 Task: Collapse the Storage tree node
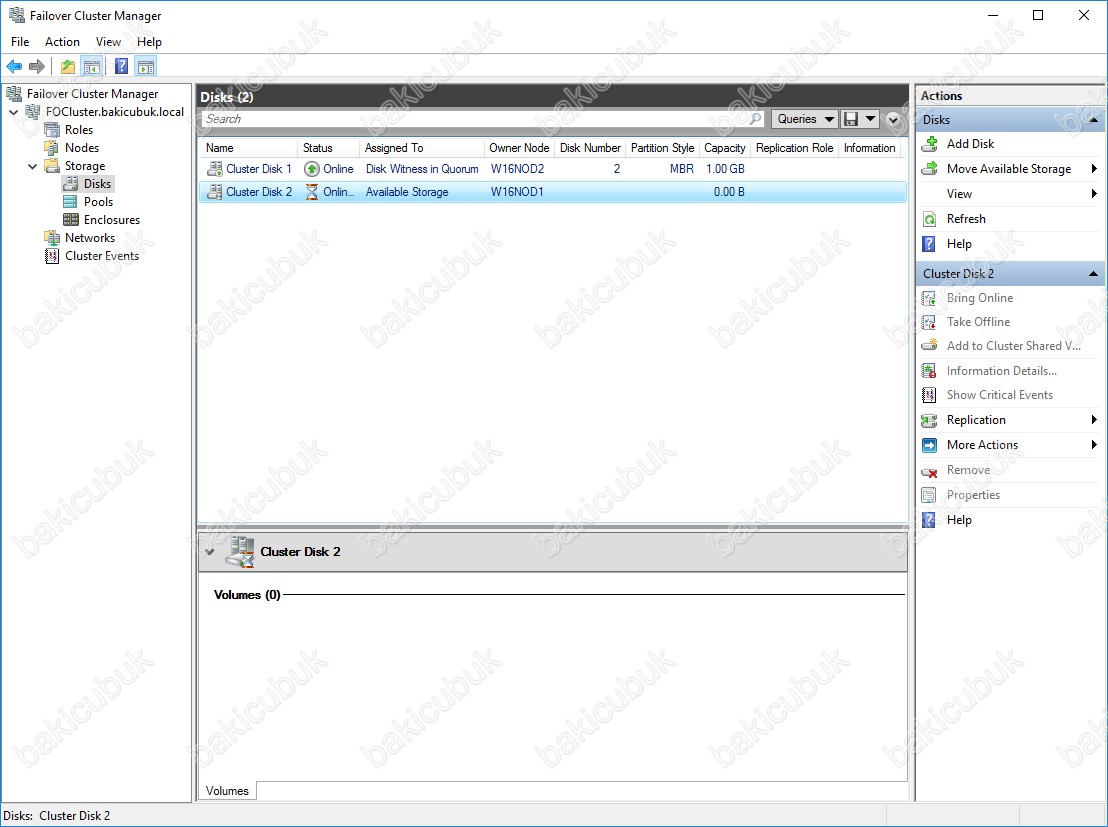click(x=33, y=166)
